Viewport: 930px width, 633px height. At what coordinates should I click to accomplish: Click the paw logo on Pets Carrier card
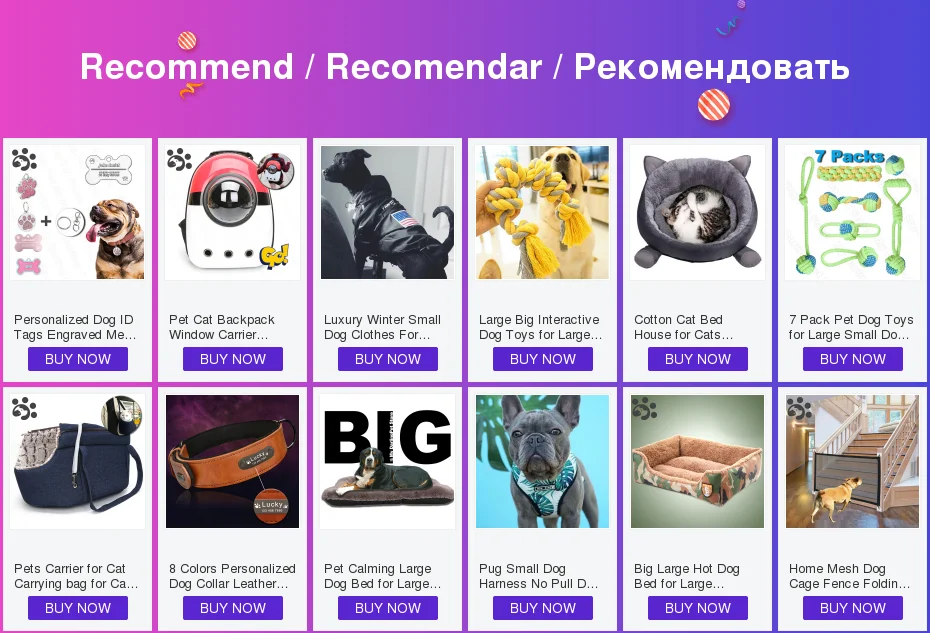[x=24, y=408]
